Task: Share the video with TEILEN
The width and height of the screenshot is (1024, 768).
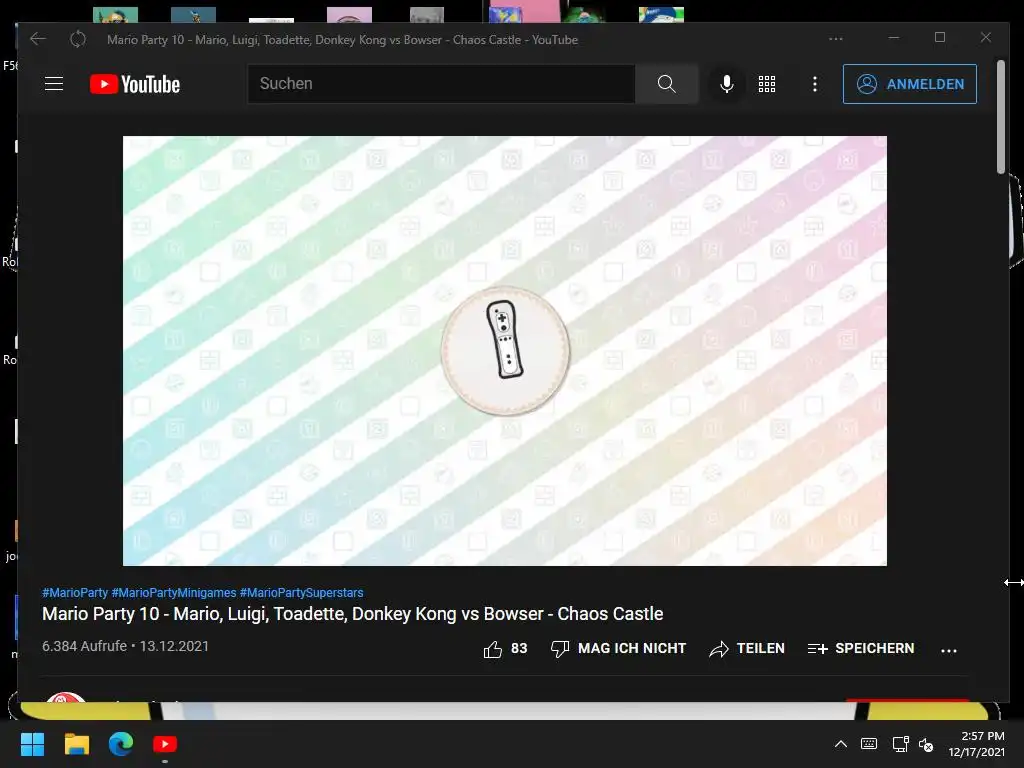Action: click(746, 648)
